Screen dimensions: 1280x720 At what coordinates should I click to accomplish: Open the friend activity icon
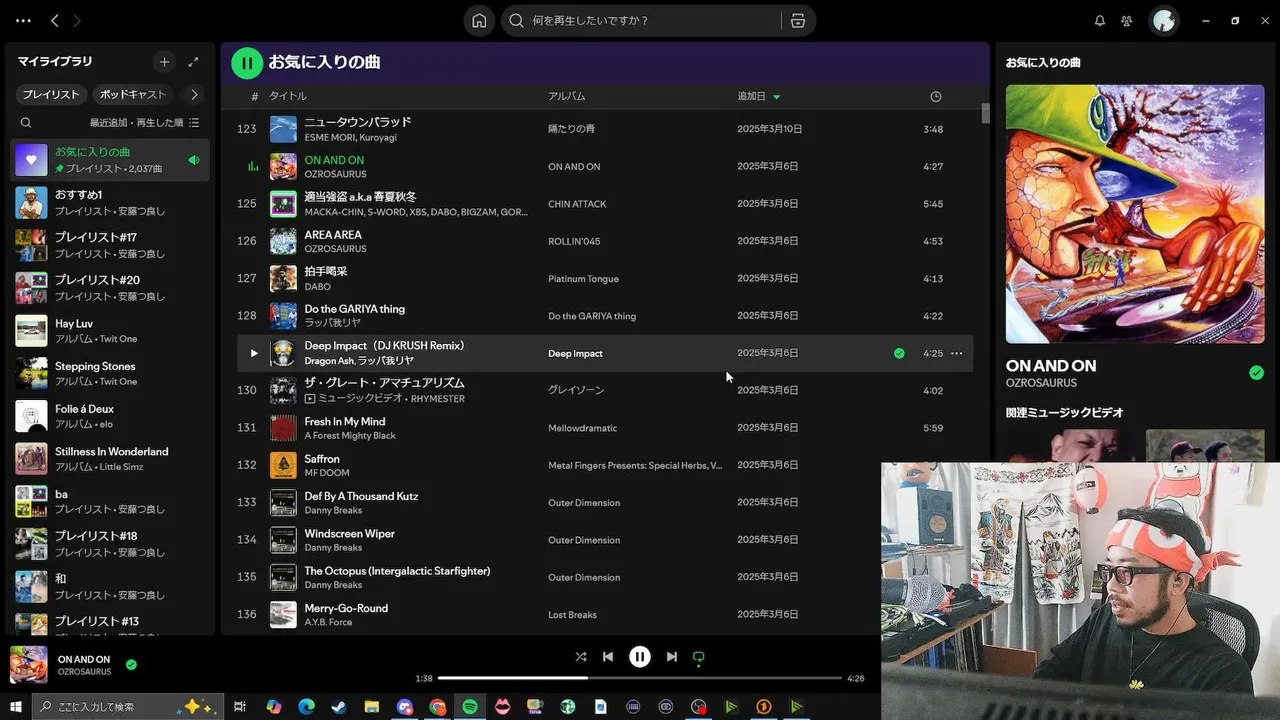pyautogui.click(x=1127, y=21)
